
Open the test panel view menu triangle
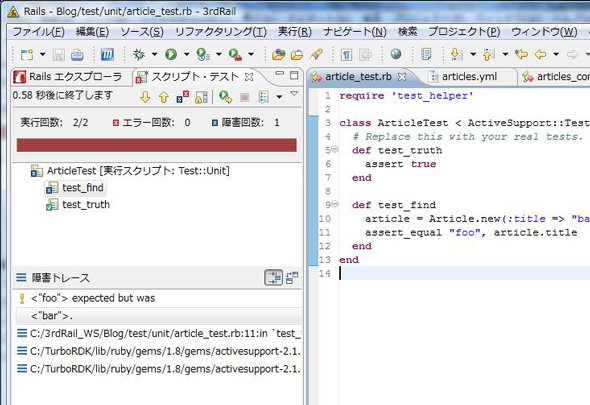coord(294,93)
